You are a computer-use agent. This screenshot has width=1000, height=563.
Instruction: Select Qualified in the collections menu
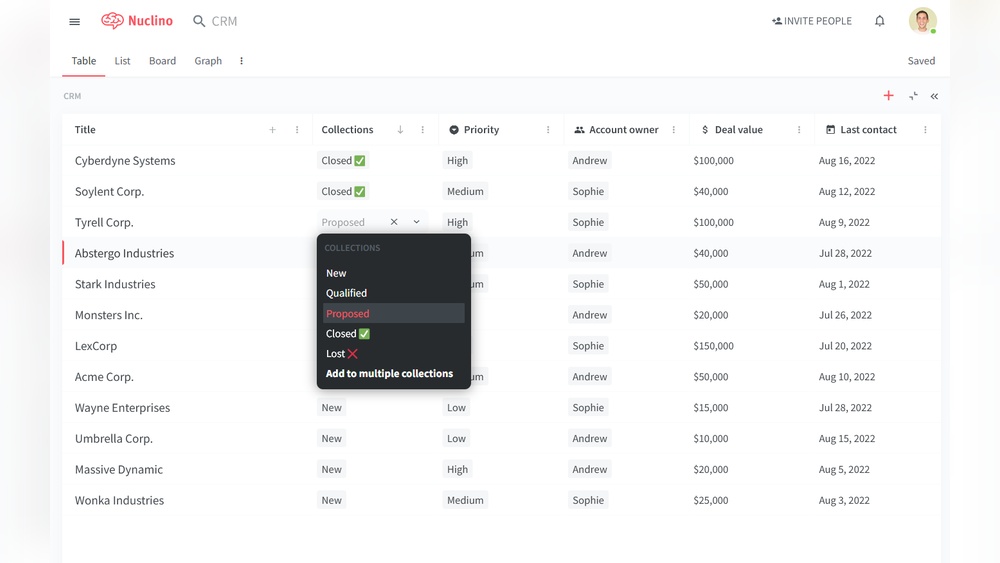[x=347, y=293]
